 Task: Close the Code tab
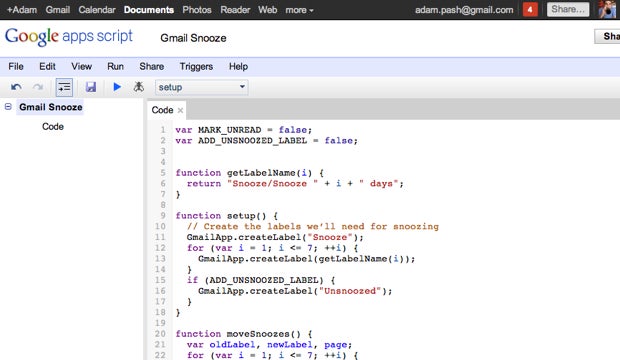click(180, 110)
